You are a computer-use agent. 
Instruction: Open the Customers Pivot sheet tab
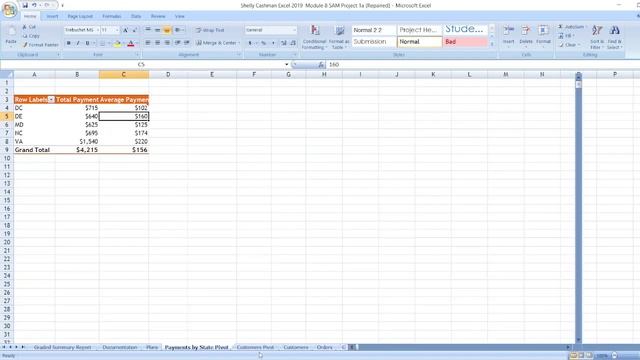click(x=255, y=347)
